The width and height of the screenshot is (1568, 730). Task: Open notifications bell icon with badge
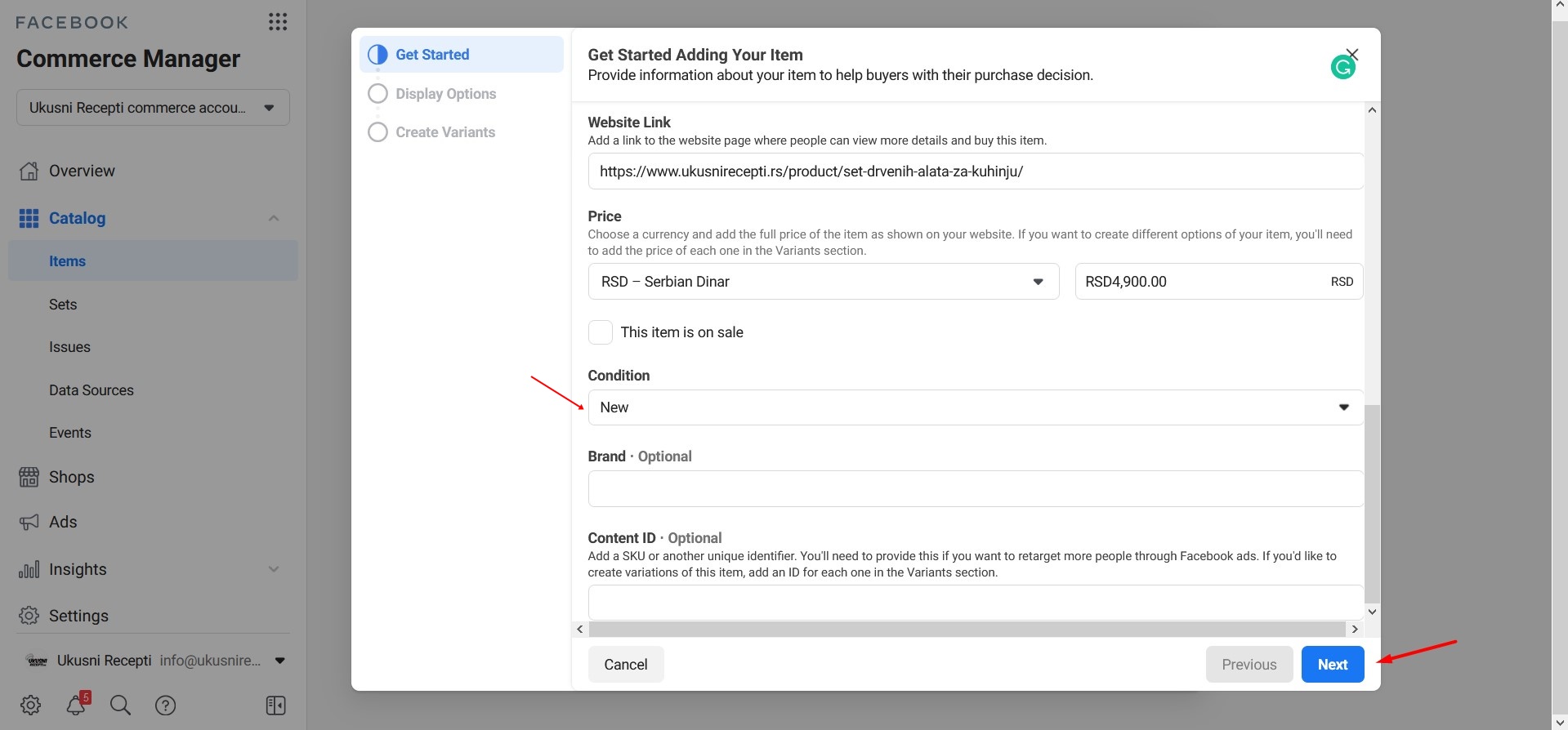(x=77, y=705)
